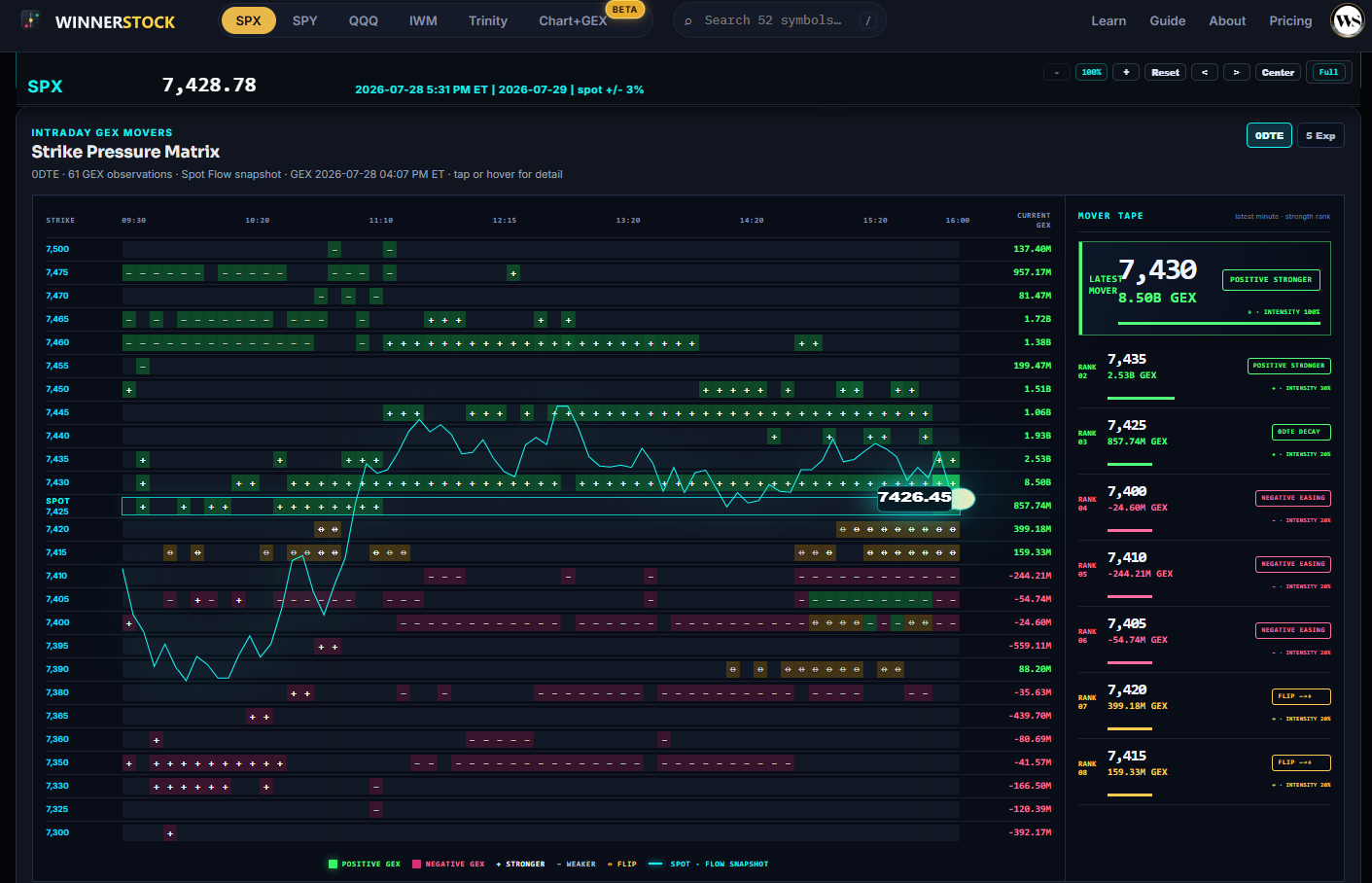1372x883 pixels.
Task: Select rank 05 mover 7,410
Action: (x=1205, y=574)
